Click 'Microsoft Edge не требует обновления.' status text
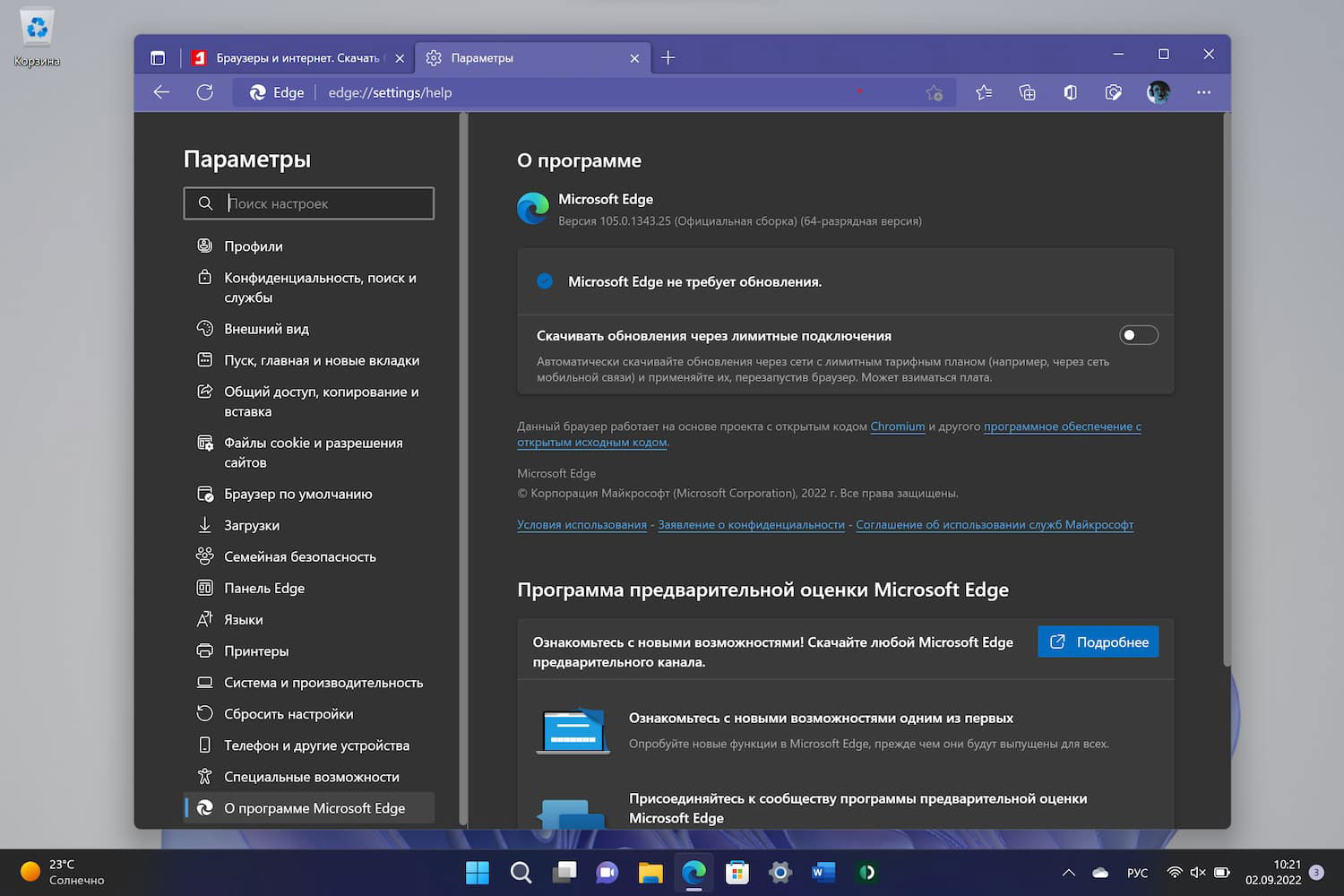Screen dimensions: 1344x896 [694, 281]
